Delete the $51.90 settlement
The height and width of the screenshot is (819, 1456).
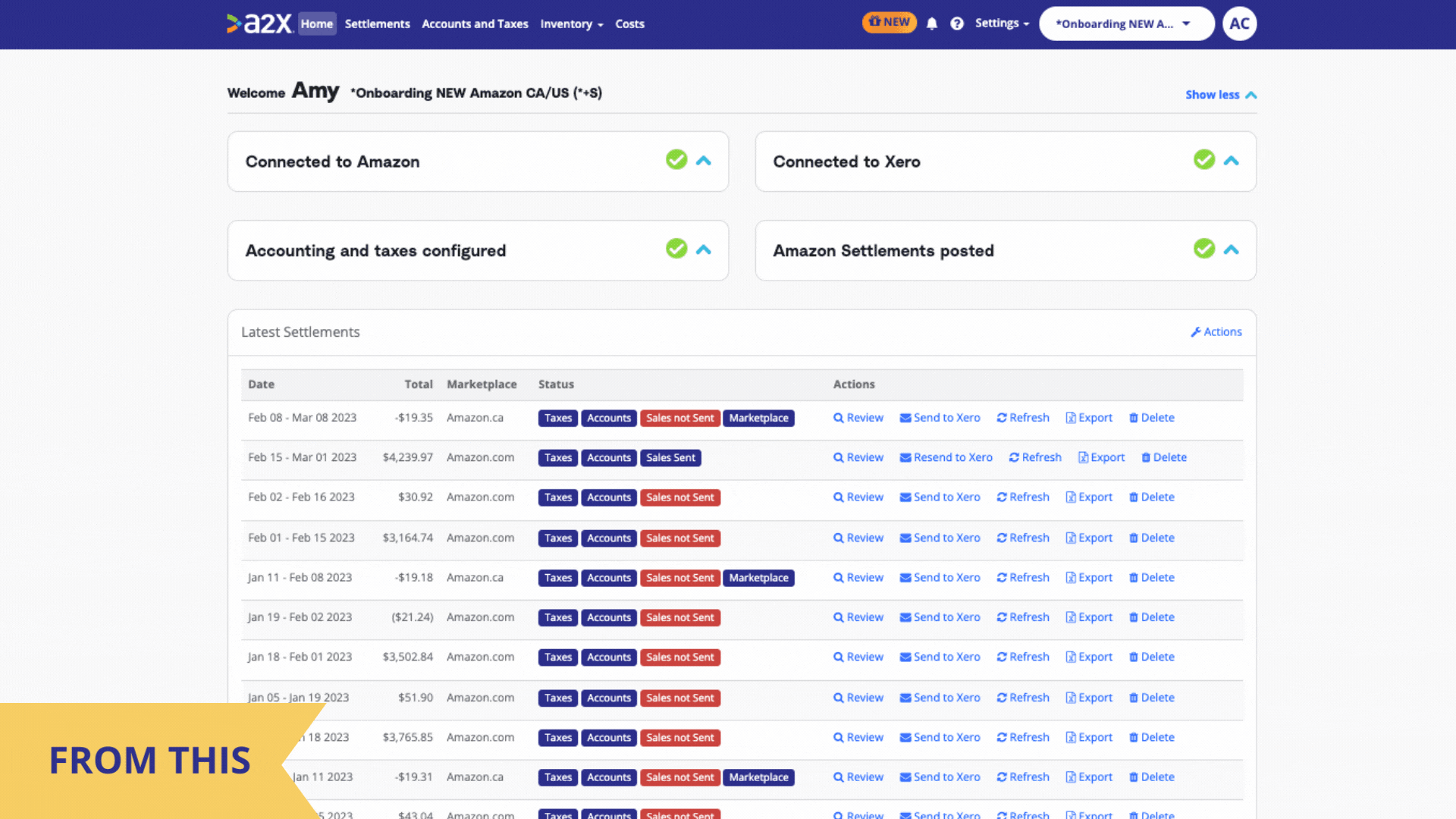[1152, 698]
